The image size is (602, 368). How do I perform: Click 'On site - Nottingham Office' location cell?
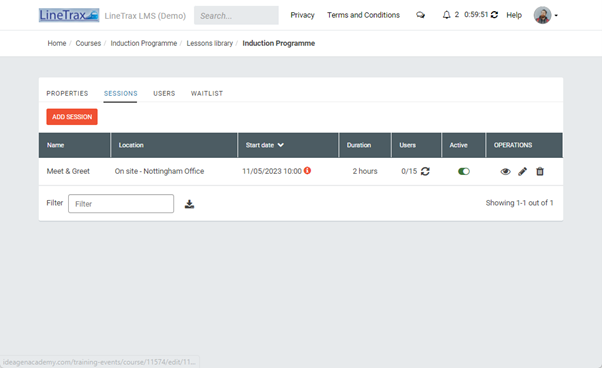click(159, 171)
